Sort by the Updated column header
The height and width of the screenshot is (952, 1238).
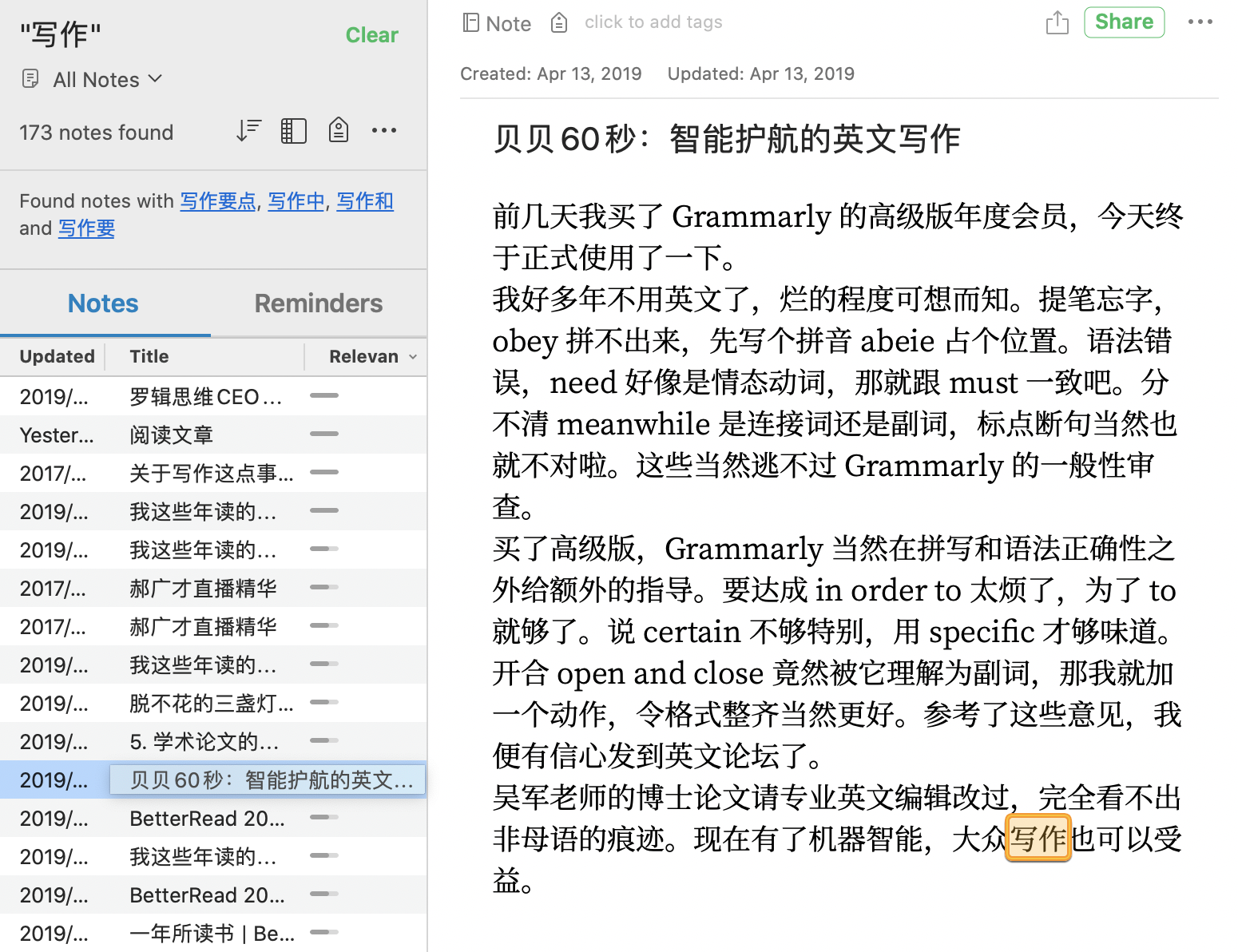click(57, 356)
